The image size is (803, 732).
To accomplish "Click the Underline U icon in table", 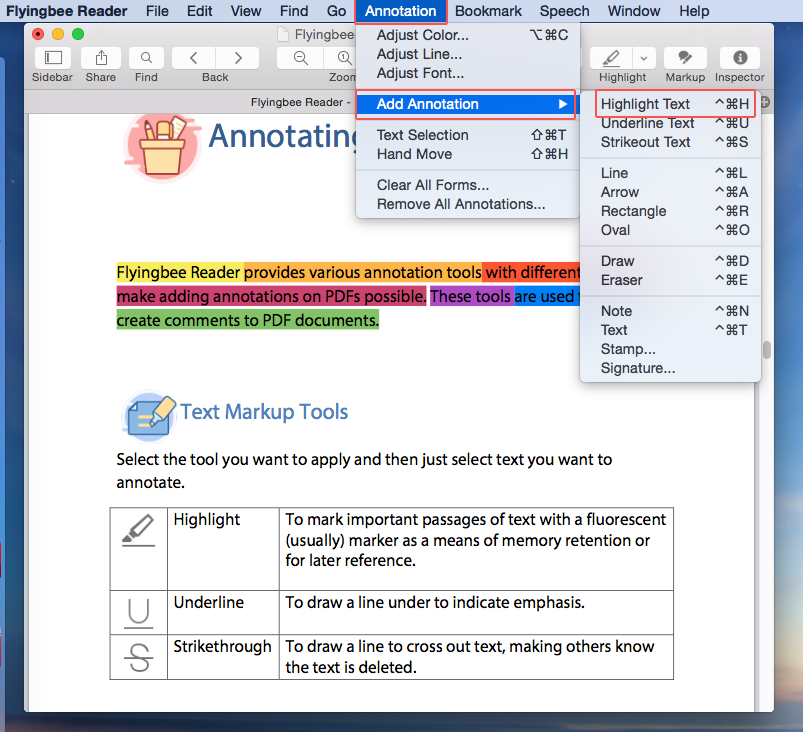I will [139, 613].
